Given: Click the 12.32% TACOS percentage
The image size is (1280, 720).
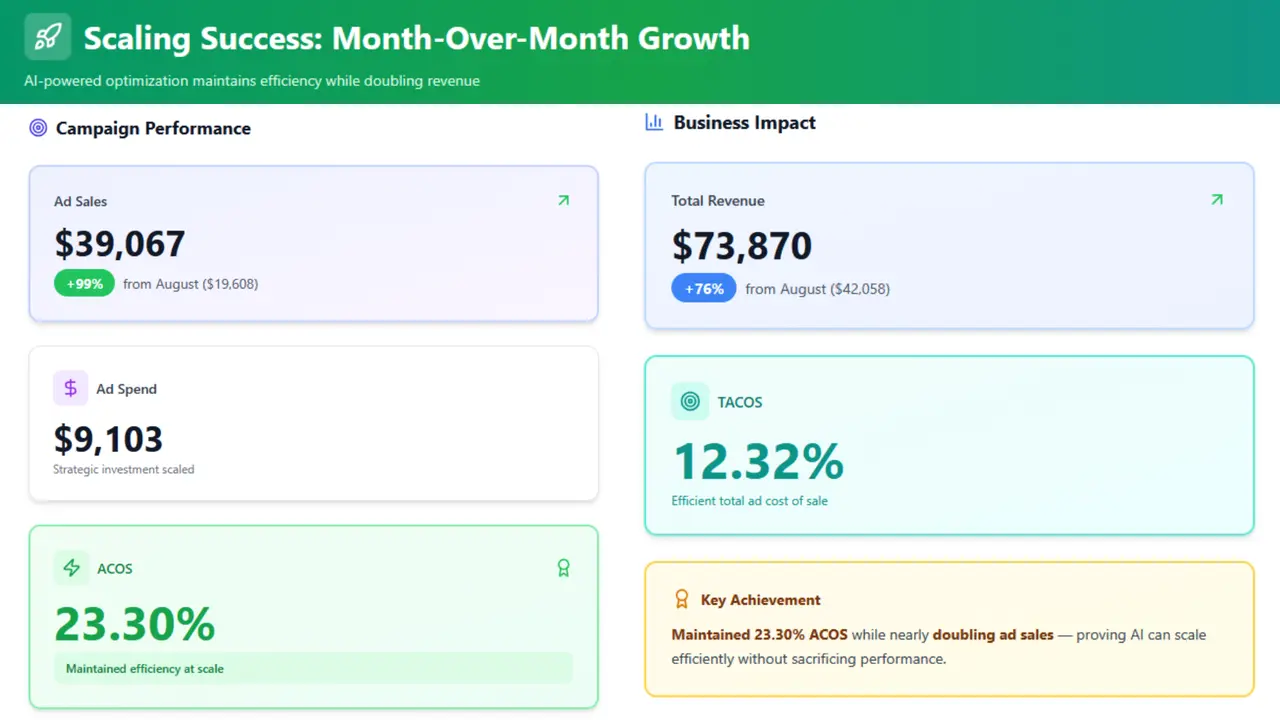Looking at the screenshot, I should click(758, 461).
